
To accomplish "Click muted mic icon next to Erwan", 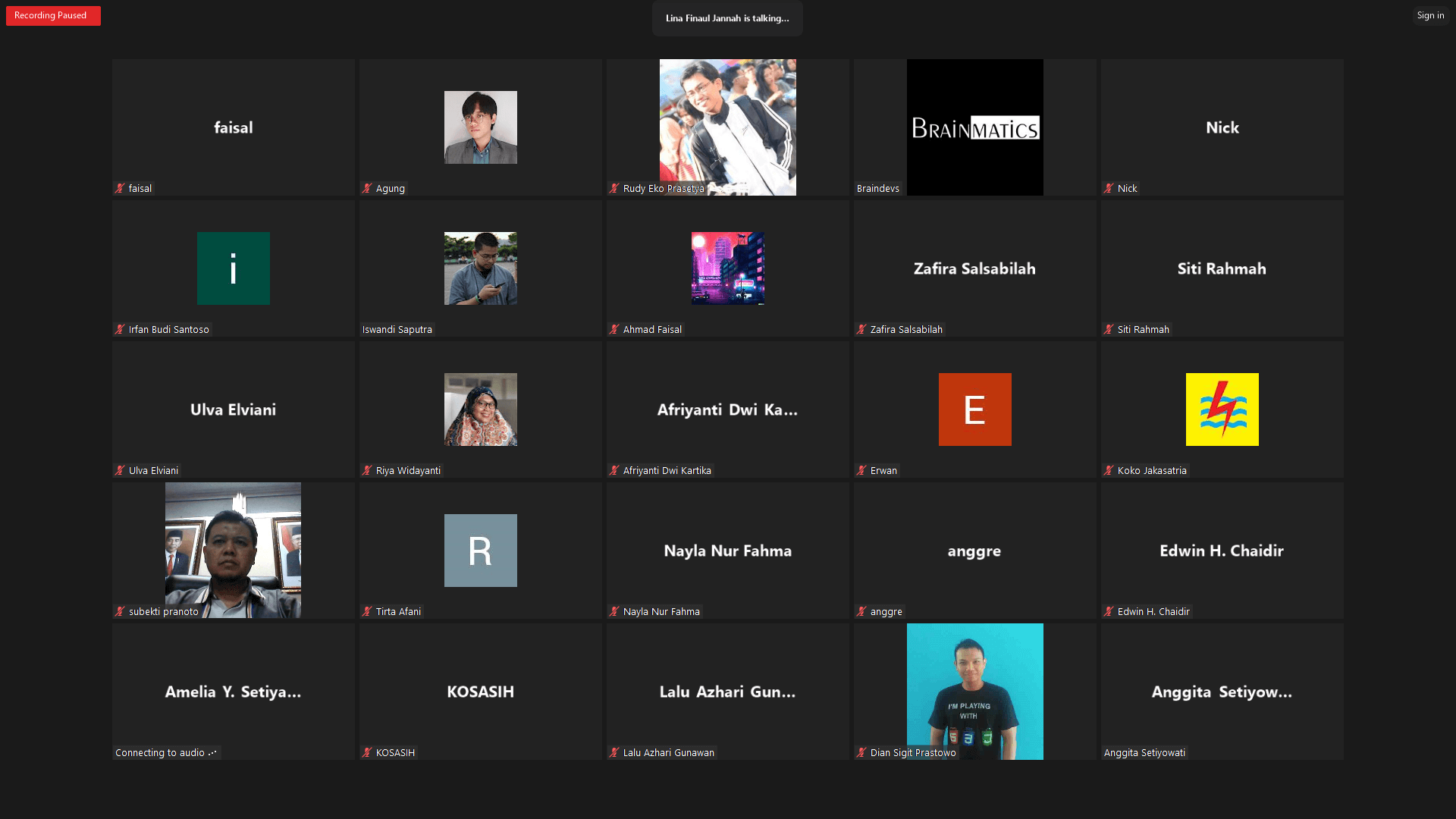I will pyautogui.click(x=861, y=470).
